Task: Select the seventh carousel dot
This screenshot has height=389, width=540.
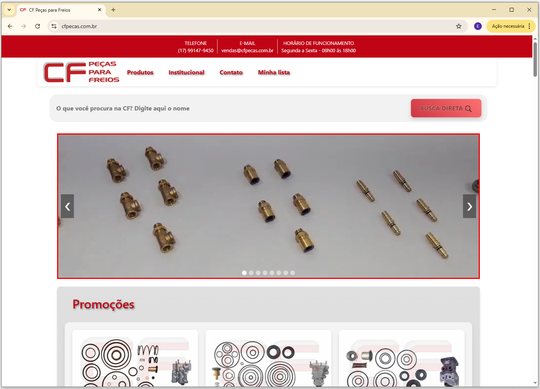Action: tap(285, 273)
